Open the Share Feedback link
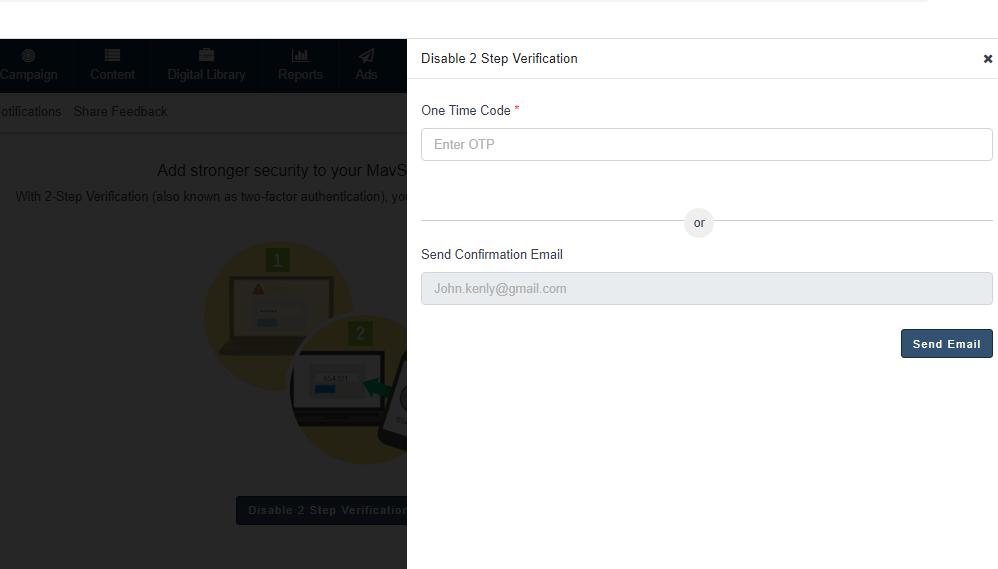 pos(120,111)
